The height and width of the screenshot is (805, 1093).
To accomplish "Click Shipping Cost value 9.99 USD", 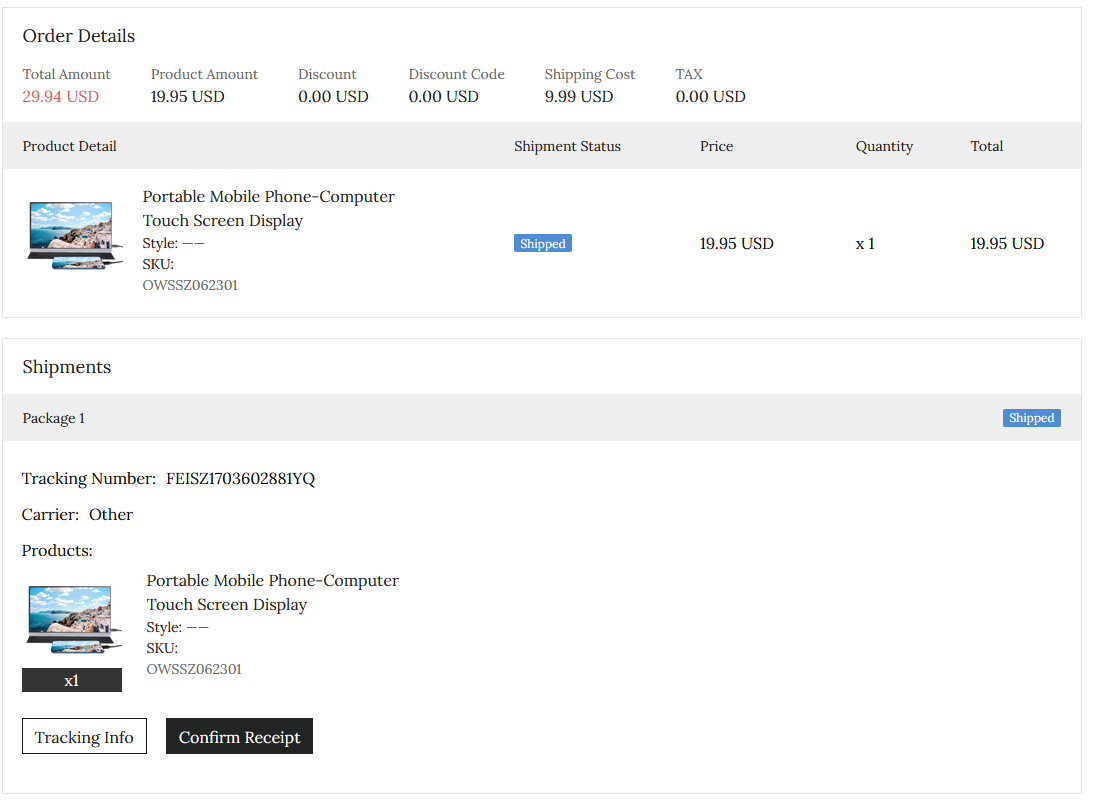I will [579, 97].
